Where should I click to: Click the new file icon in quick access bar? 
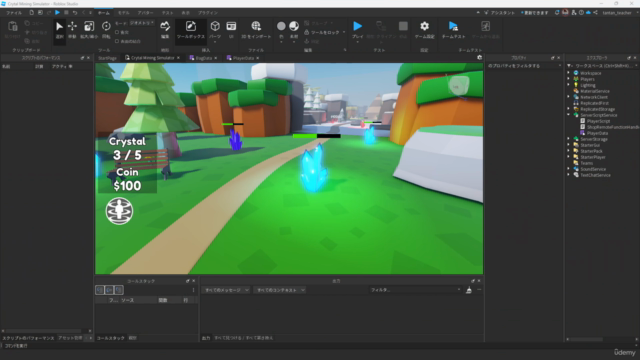click(x=31, y=13)
